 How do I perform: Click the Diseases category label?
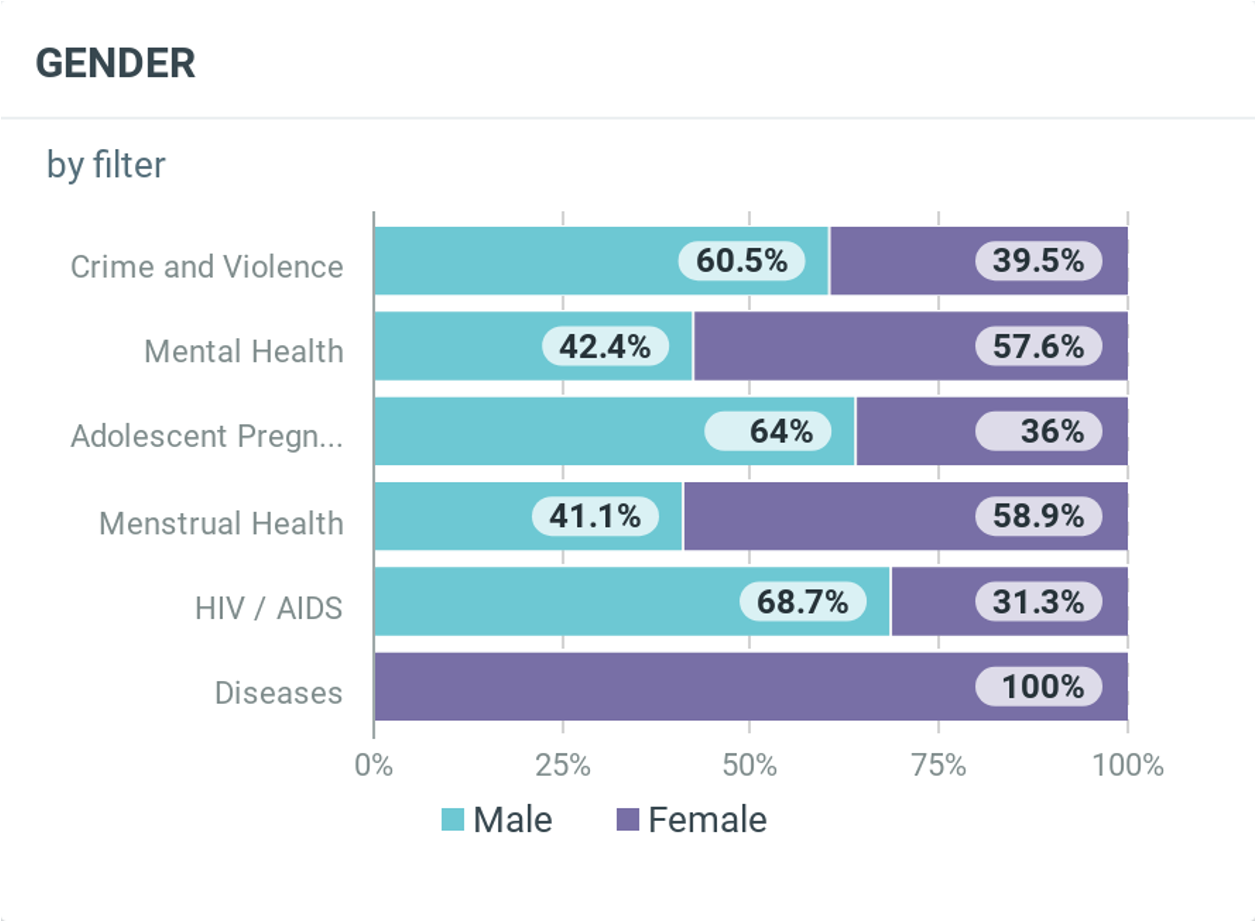tap(279, 693)
